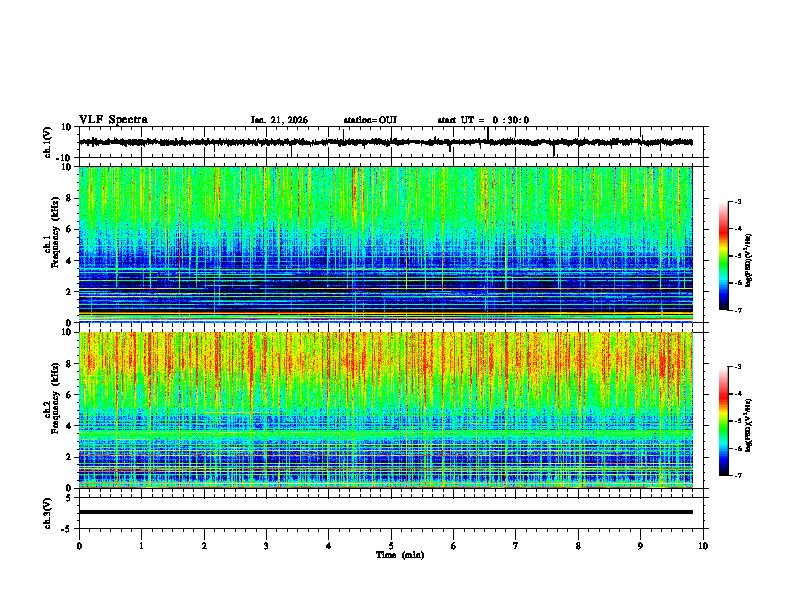Click the ch.1 spectrogram color bar
The width and height of the screenshot is (792, 612).
723,256
